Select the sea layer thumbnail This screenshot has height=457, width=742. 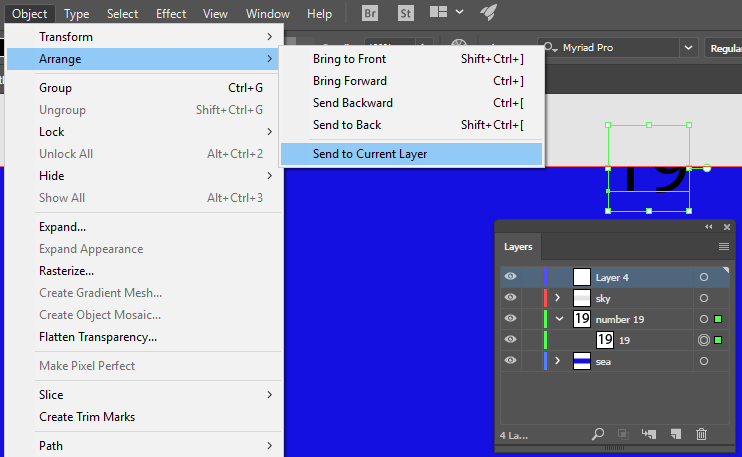[582, 360]
